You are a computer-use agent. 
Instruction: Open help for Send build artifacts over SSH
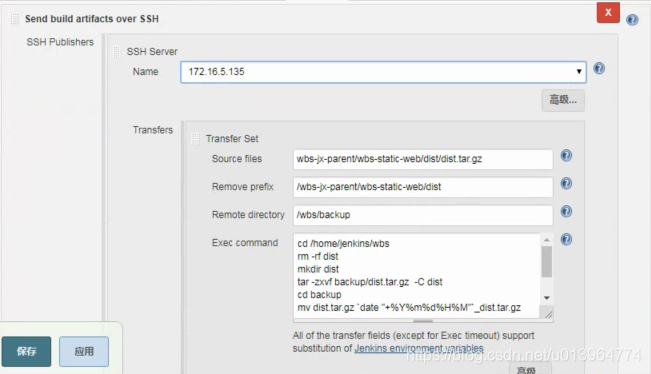pyautogui.click(x=632, y=20)
